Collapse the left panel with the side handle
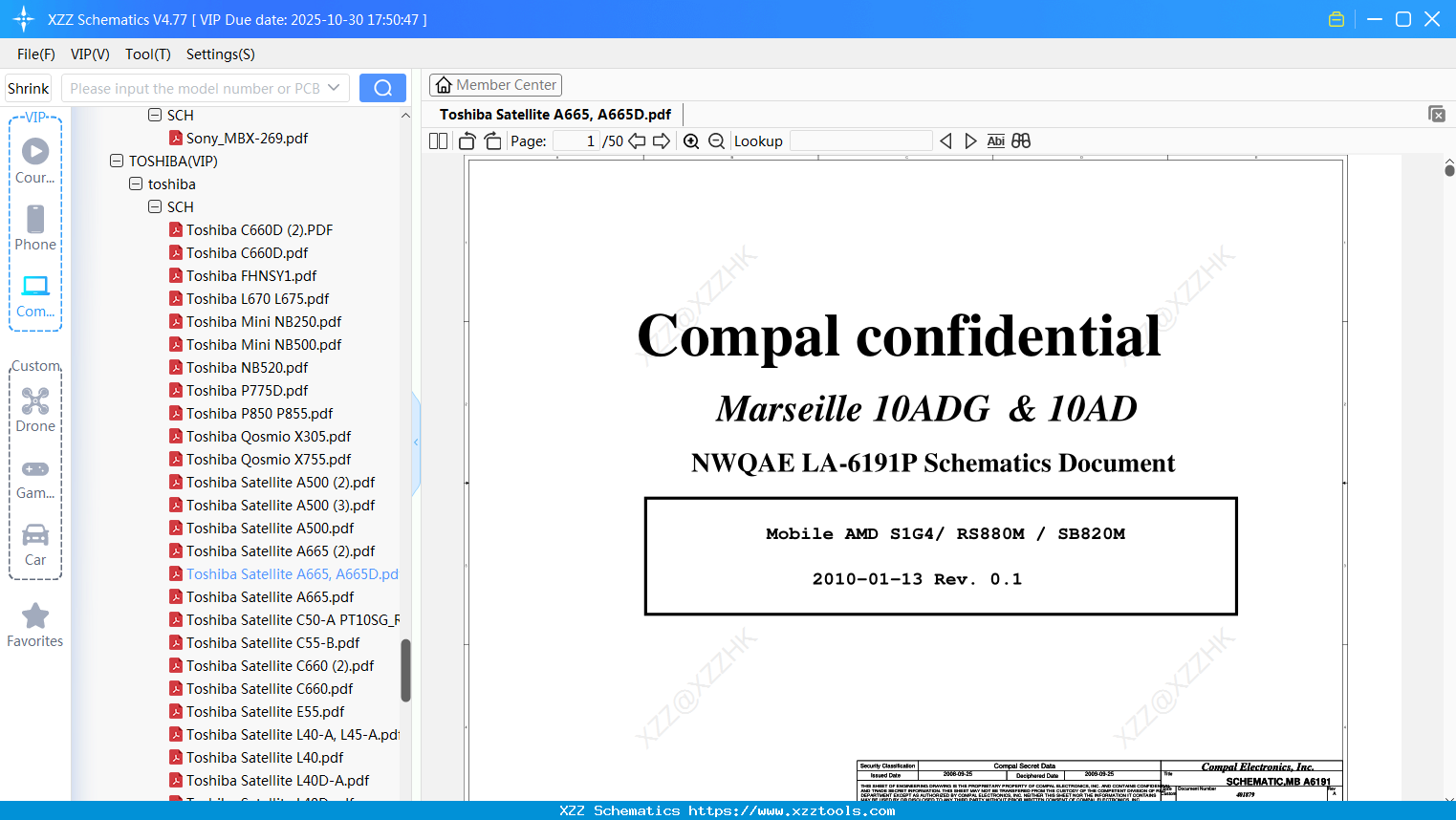Viewport: 1456px width, 820px height. 416,442
